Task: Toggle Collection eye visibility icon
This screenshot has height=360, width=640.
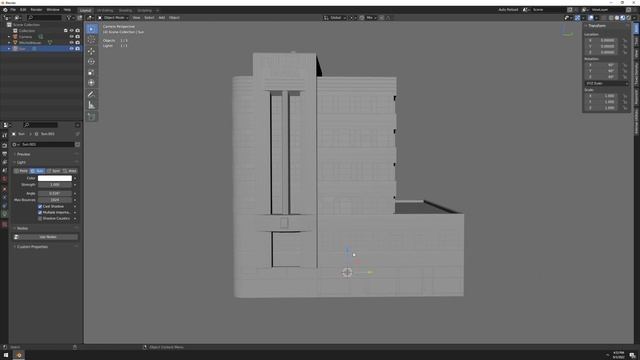Action: [71, 31]
